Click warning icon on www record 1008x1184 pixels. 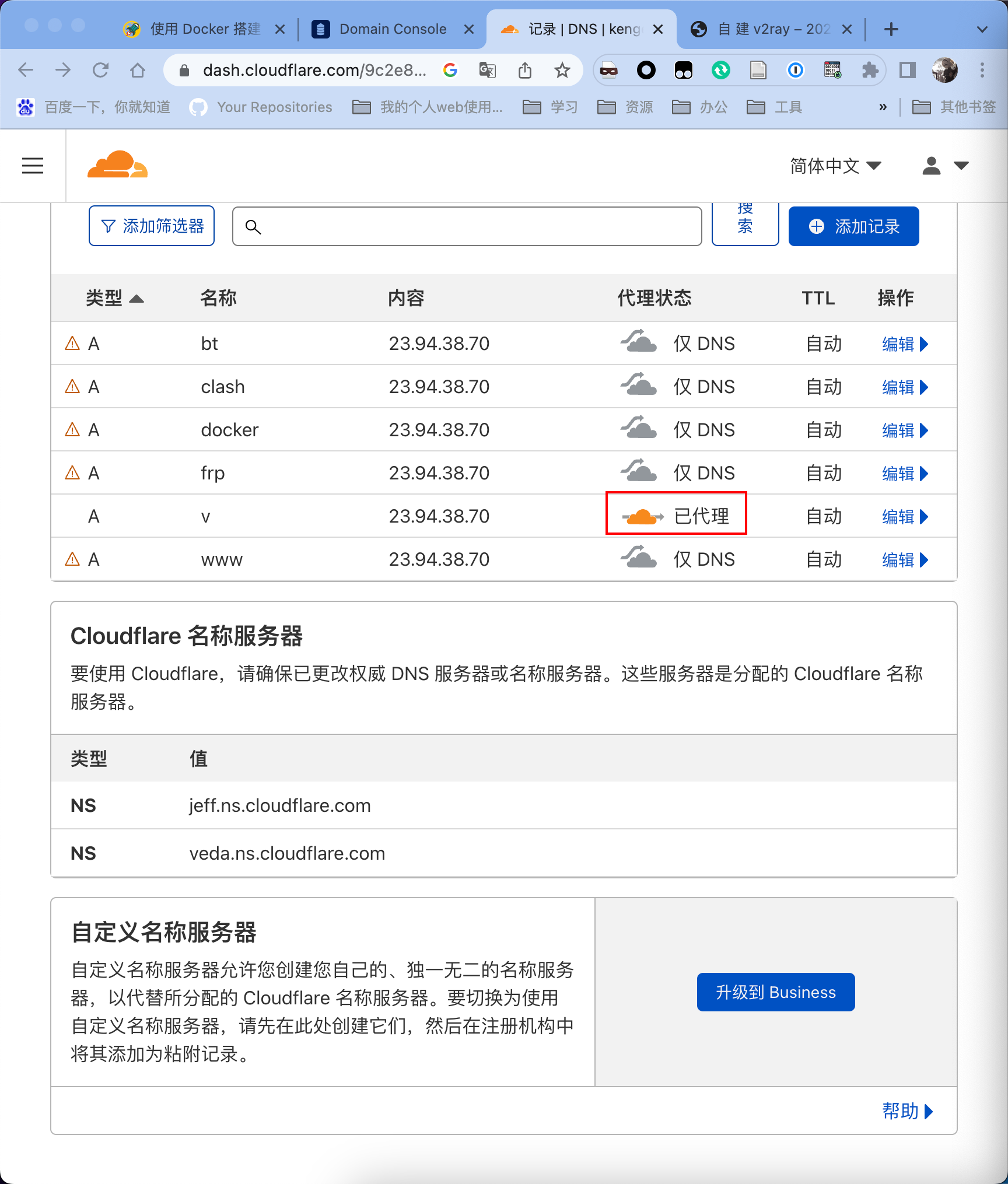tap(72, 559)
